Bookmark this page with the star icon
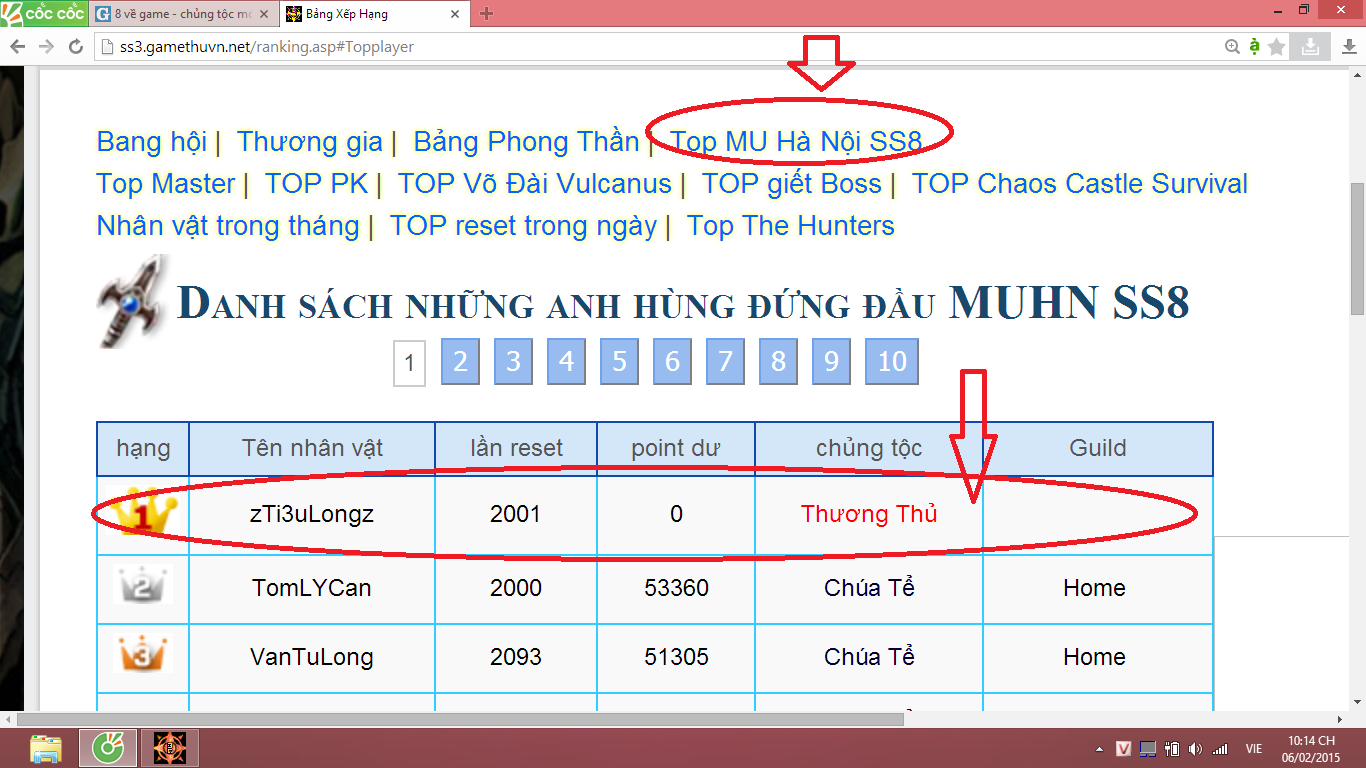Viewport: 1366px width, 768px height. coord(1276,47)
